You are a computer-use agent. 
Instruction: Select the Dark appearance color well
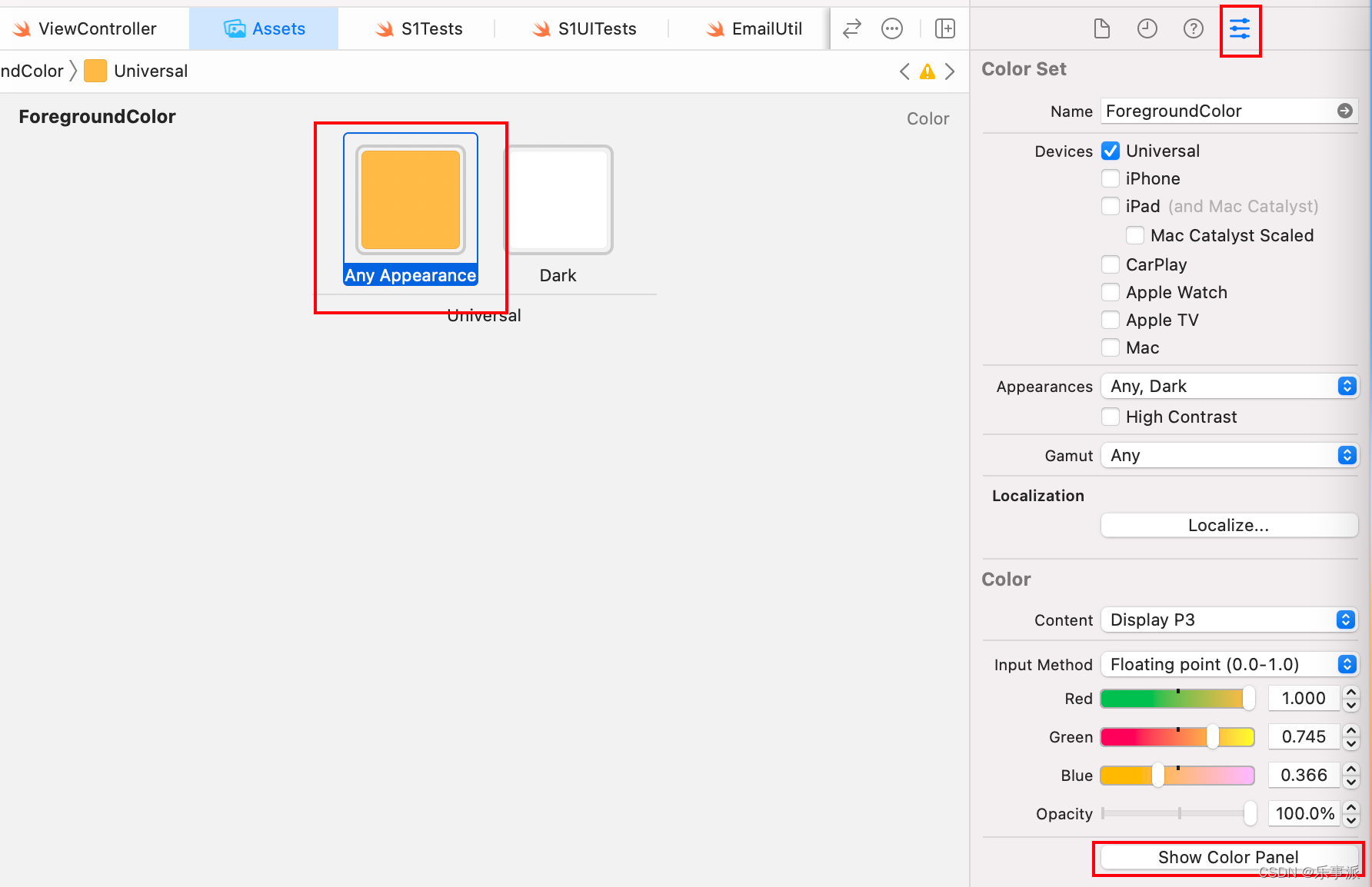point(558,200)
